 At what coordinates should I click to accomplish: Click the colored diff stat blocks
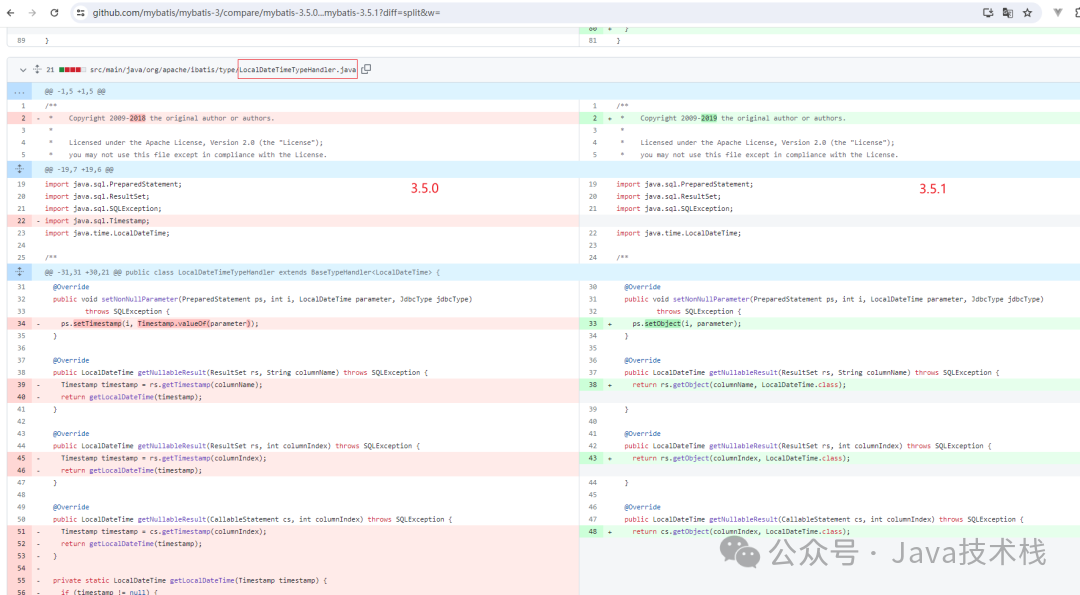point(72,69)
